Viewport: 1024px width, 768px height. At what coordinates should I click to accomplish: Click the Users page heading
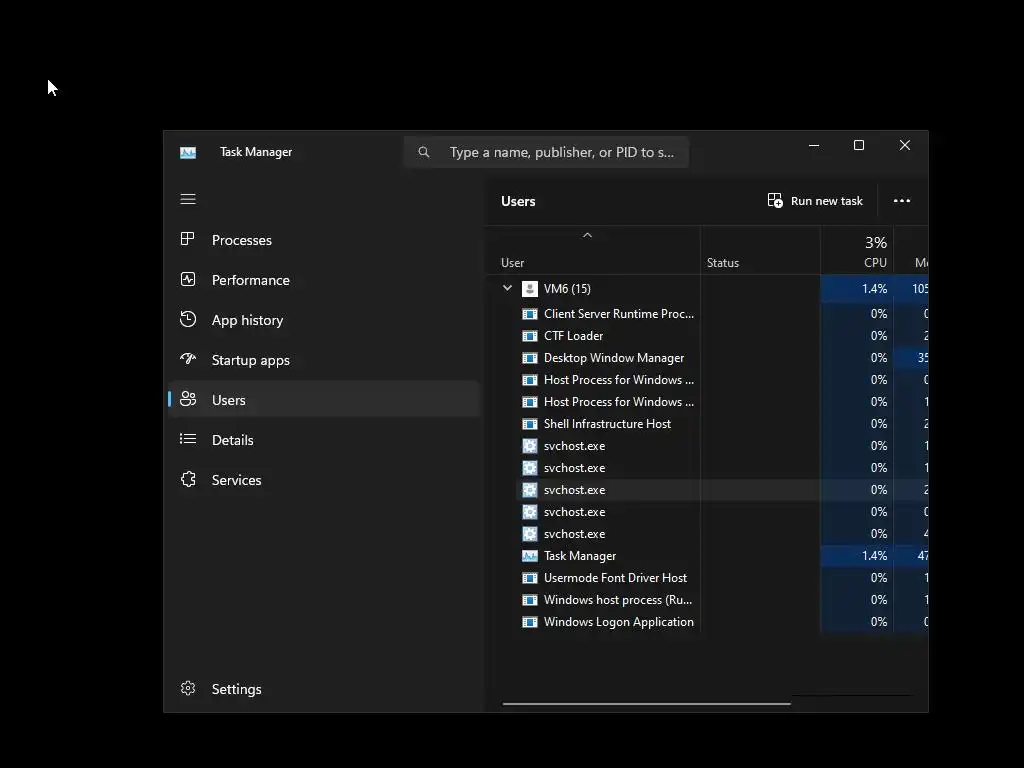[x=518, y=201]
